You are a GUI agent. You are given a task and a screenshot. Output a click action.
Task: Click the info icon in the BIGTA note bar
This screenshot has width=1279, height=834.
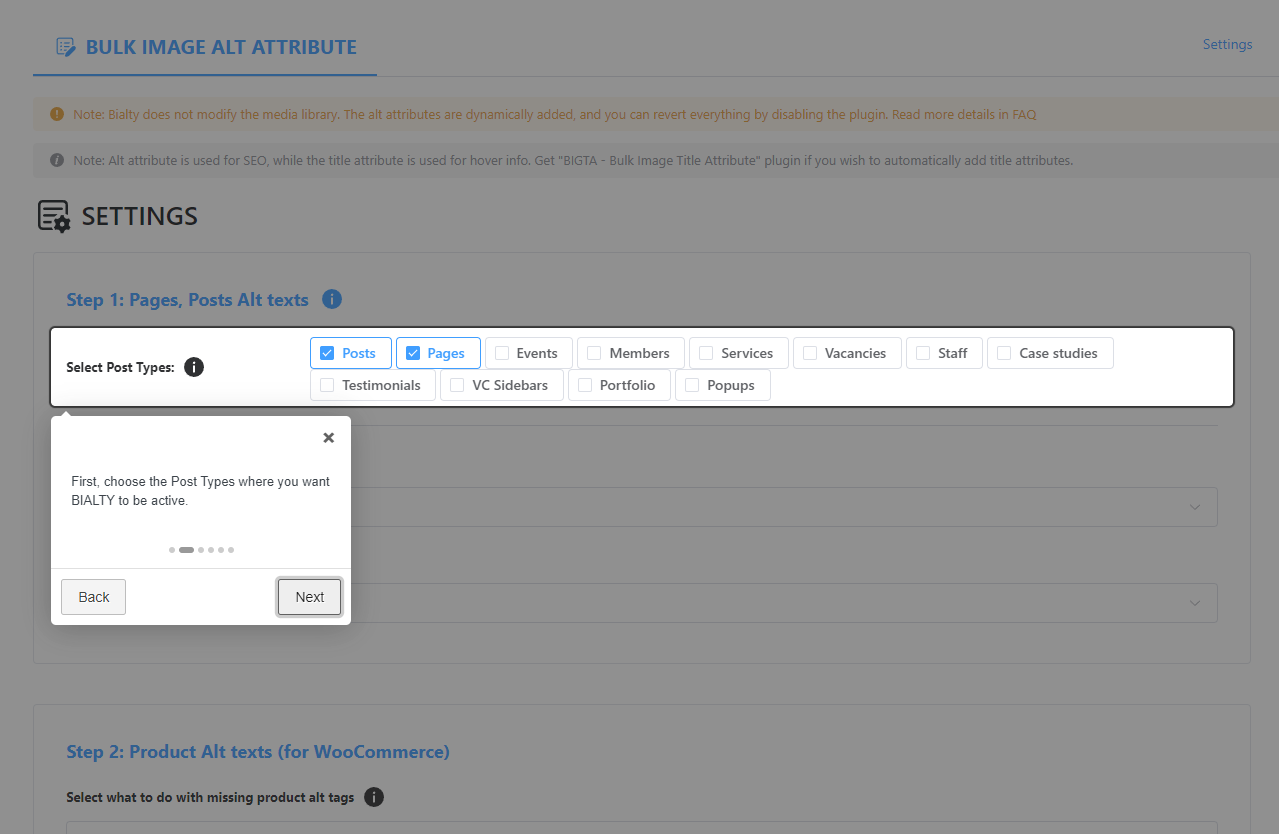[x=57, y=160]
